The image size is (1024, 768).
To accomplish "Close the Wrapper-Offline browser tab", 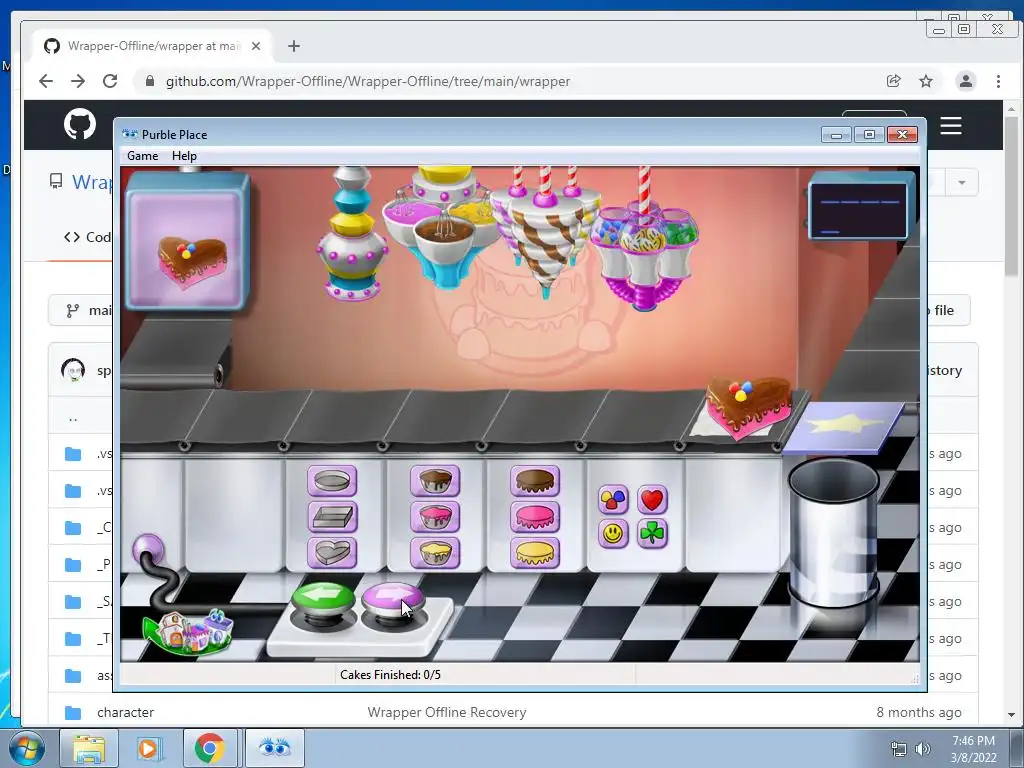I will (256, 46).
